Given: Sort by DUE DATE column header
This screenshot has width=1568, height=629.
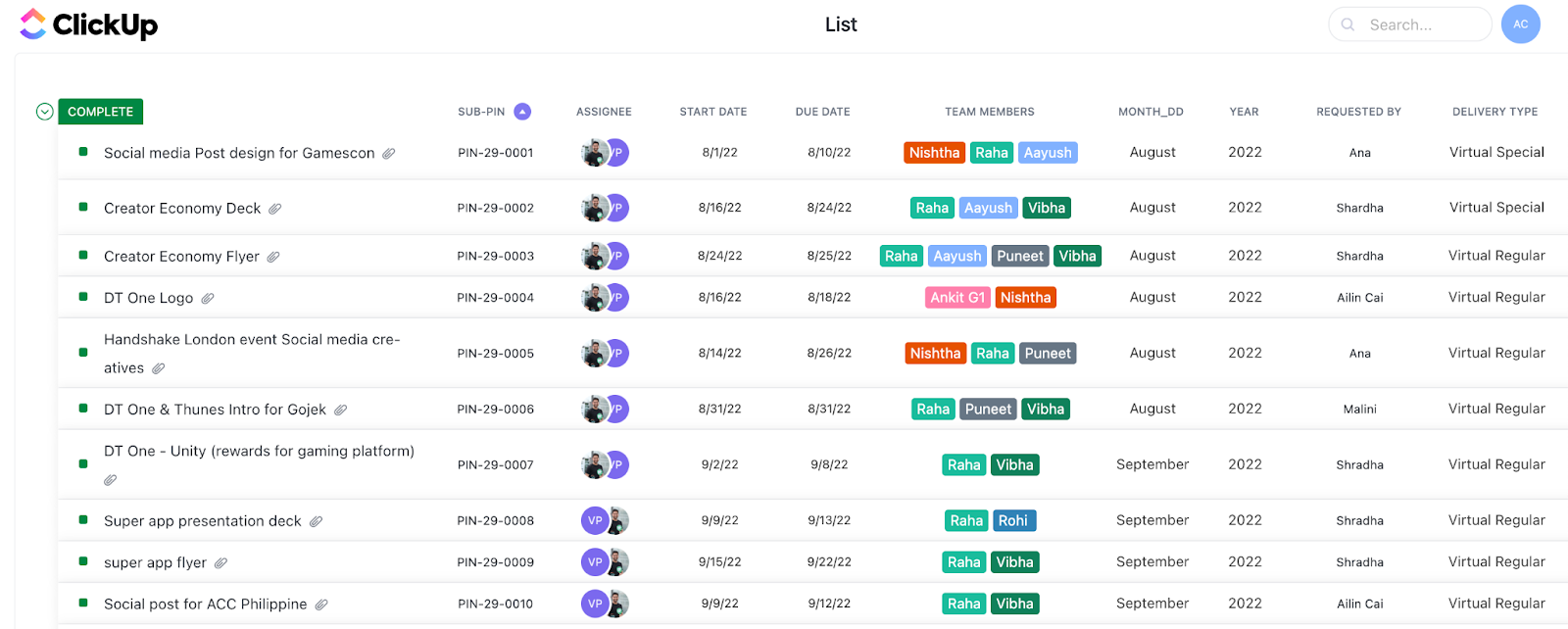Looking at the screenshot, I should click(823, 112).
